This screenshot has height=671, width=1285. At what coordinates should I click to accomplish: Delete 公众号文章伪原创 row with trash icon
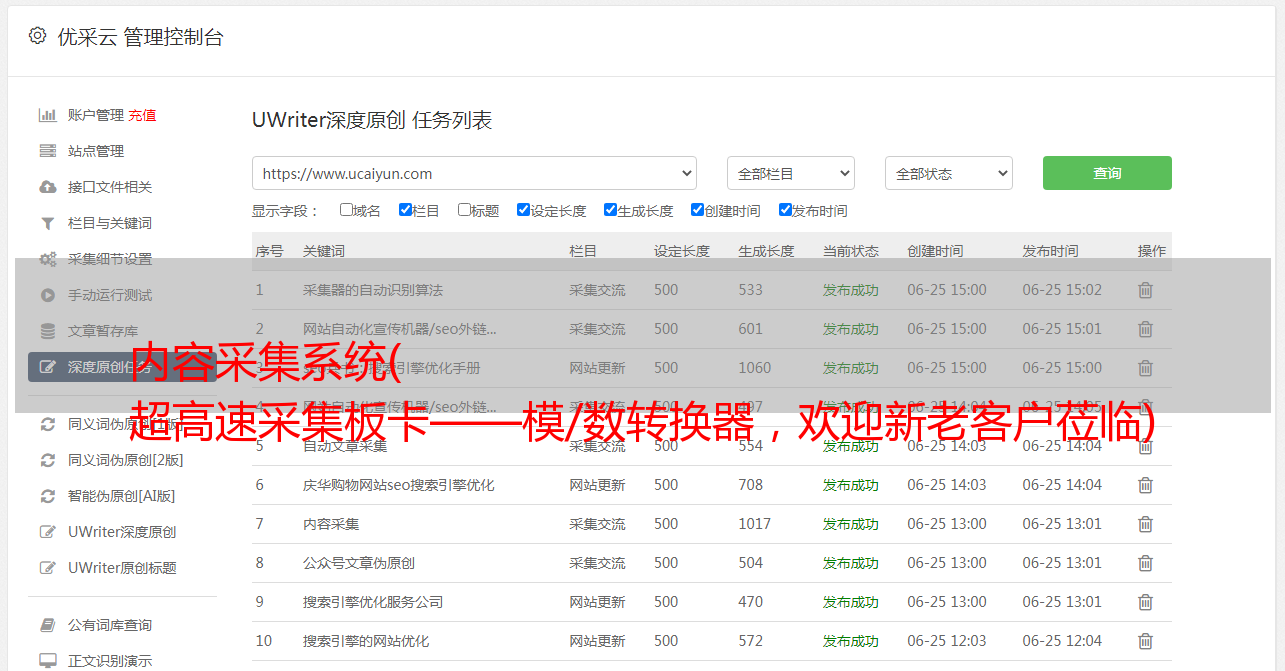(x=1145, y=563)
